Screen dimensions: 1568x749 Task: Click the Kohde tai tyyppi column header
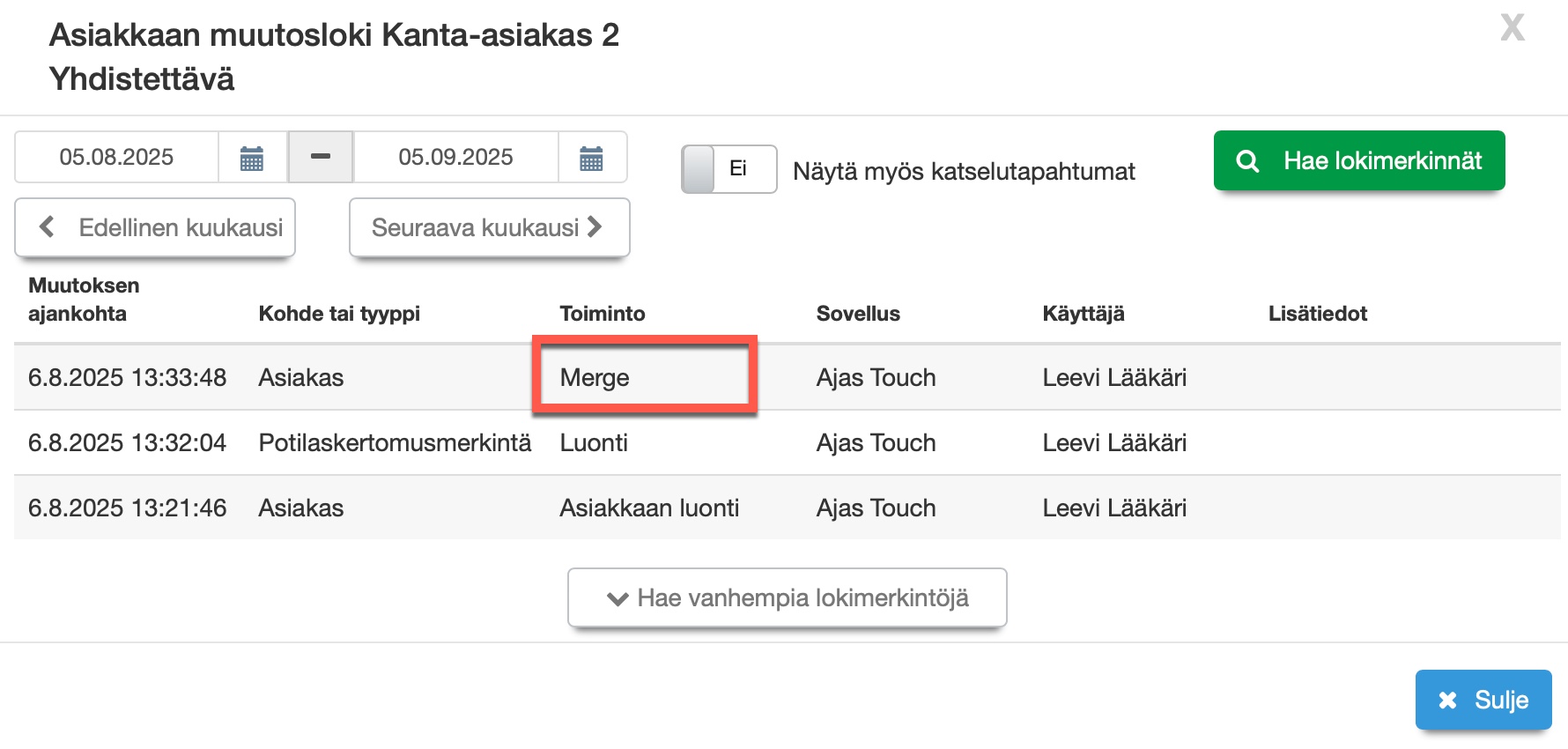click(339, 314)
